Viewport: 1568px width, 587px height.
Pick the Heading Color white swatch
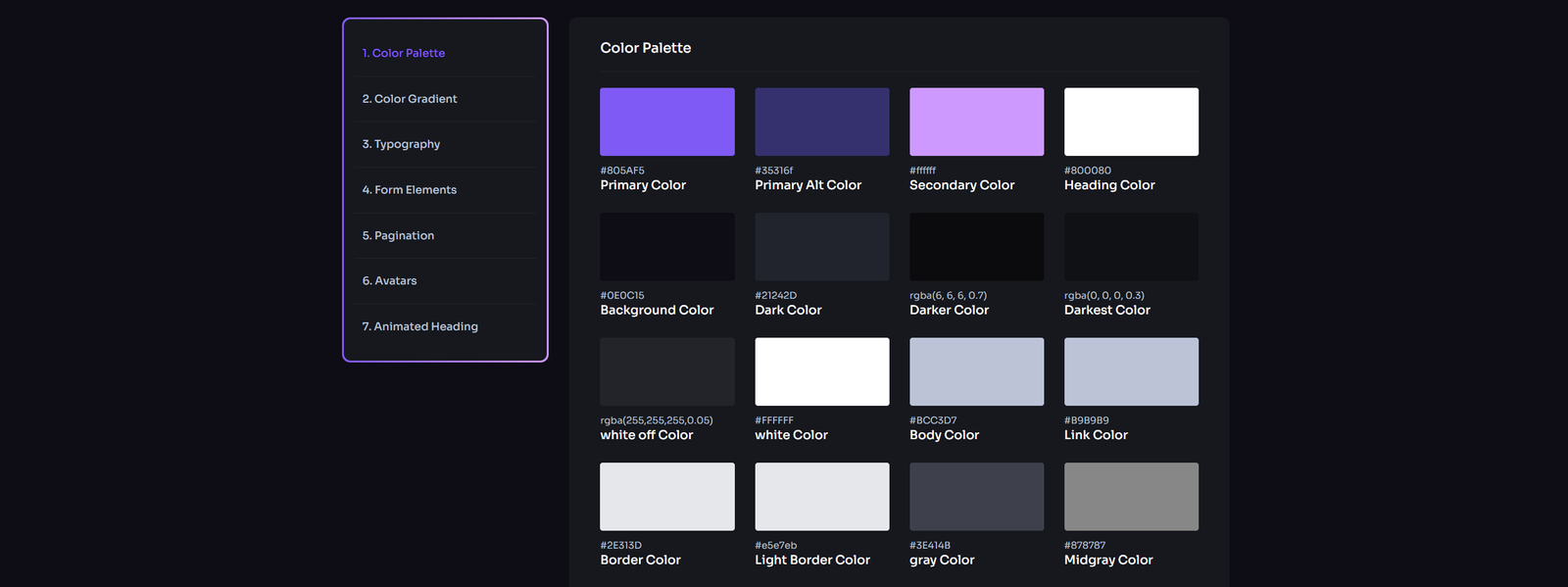pos(1131,122)
